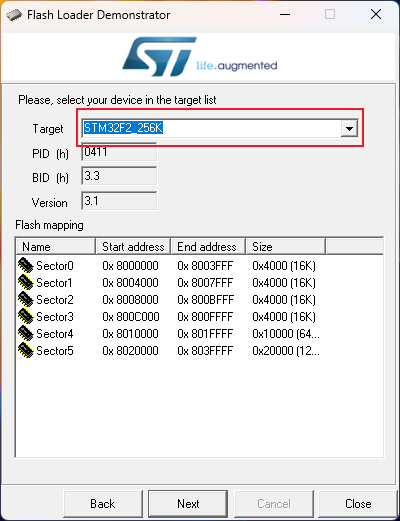Viewport: 400px width, 521px height.
Task: Click the Close button at bottom
Action: point(358,504)
